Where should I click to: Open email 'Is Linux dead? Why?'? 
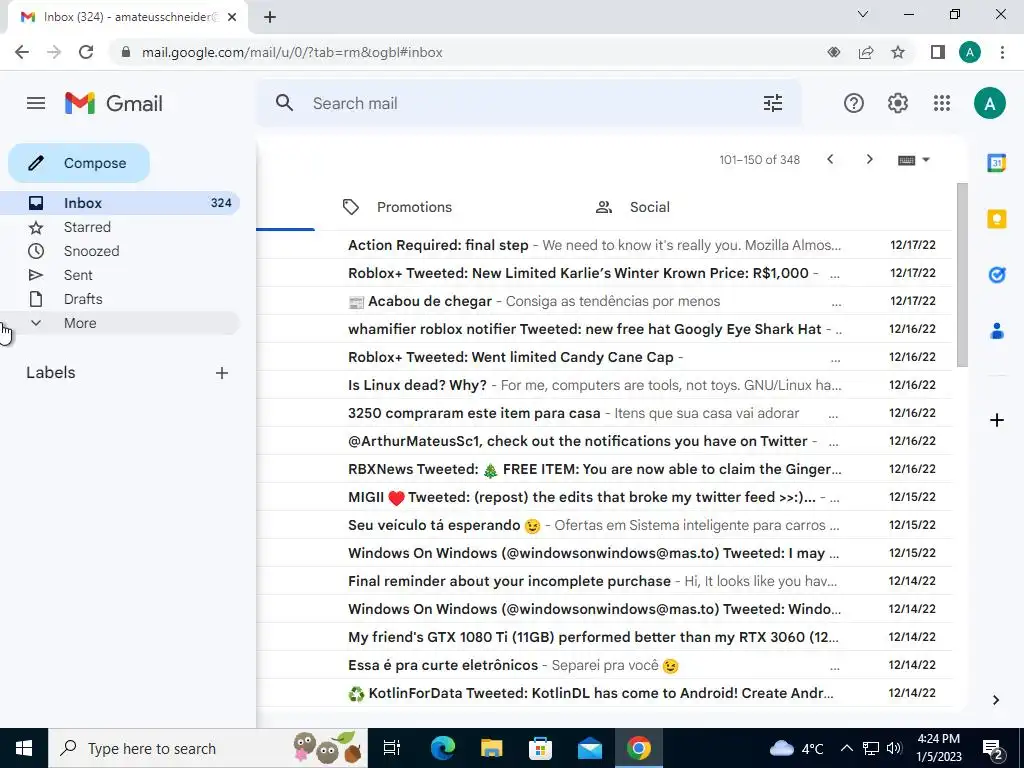604,385
